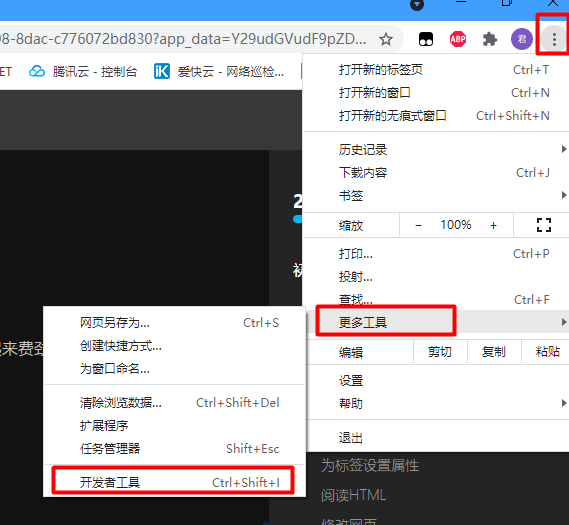
Task: Click the 复制 button in edit row
Action: point(494,352)
